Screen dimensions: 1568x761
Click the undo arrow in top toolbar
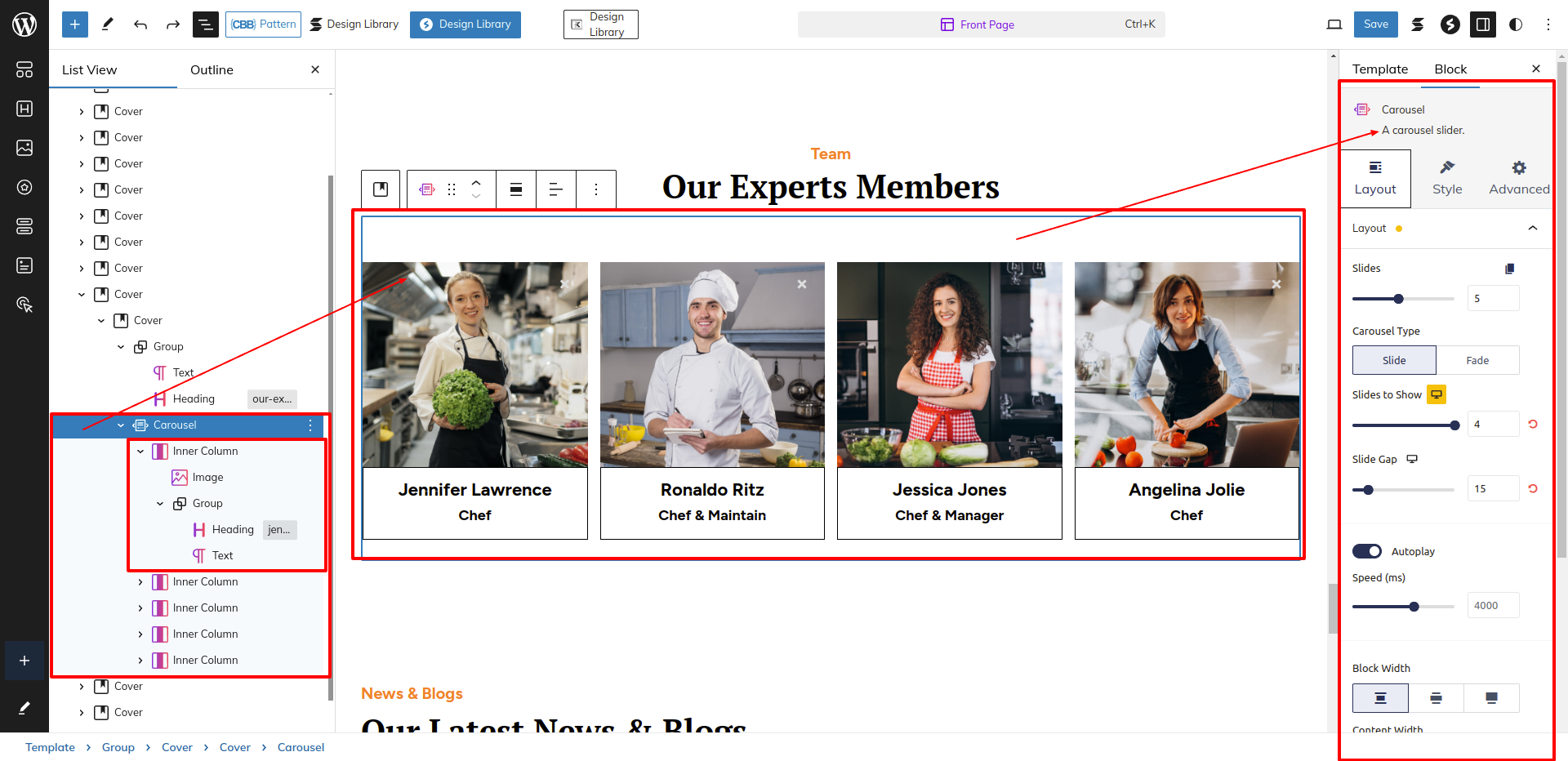coord(140,24)
